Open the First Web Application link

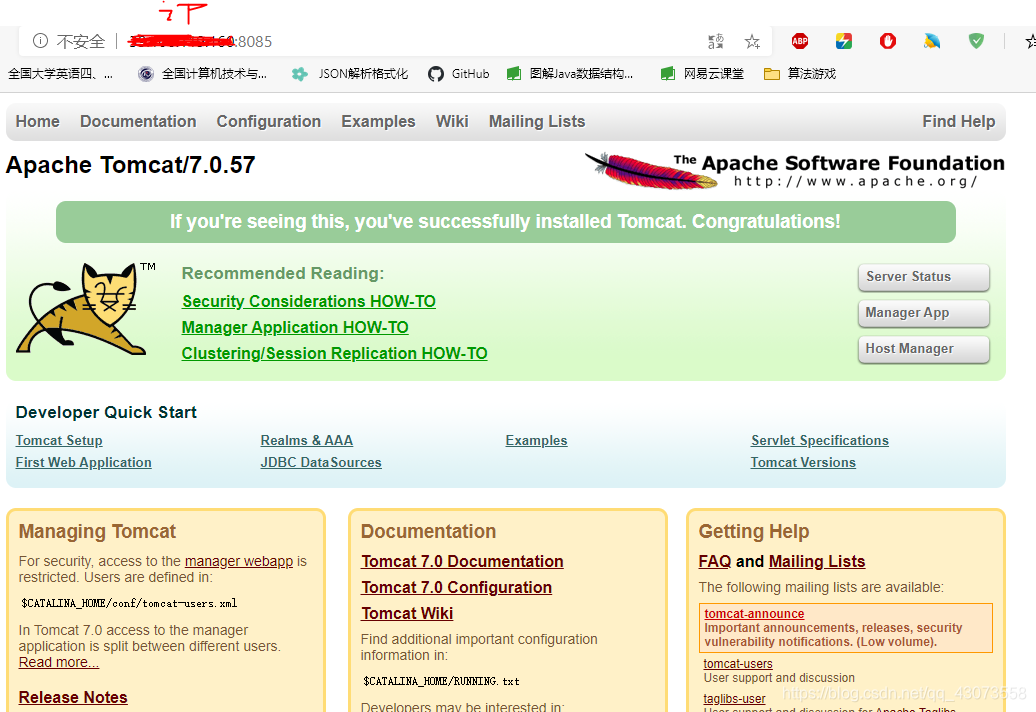83,462
